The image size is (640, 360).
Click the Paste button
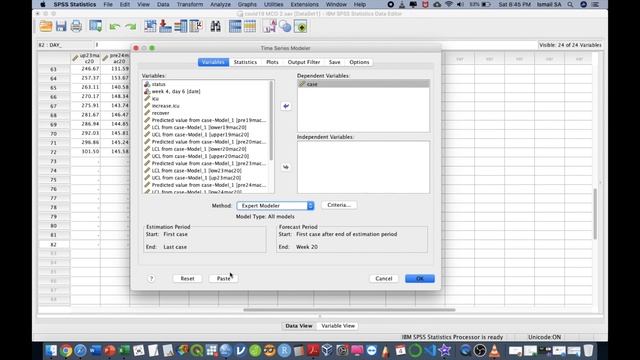[223, 278]
